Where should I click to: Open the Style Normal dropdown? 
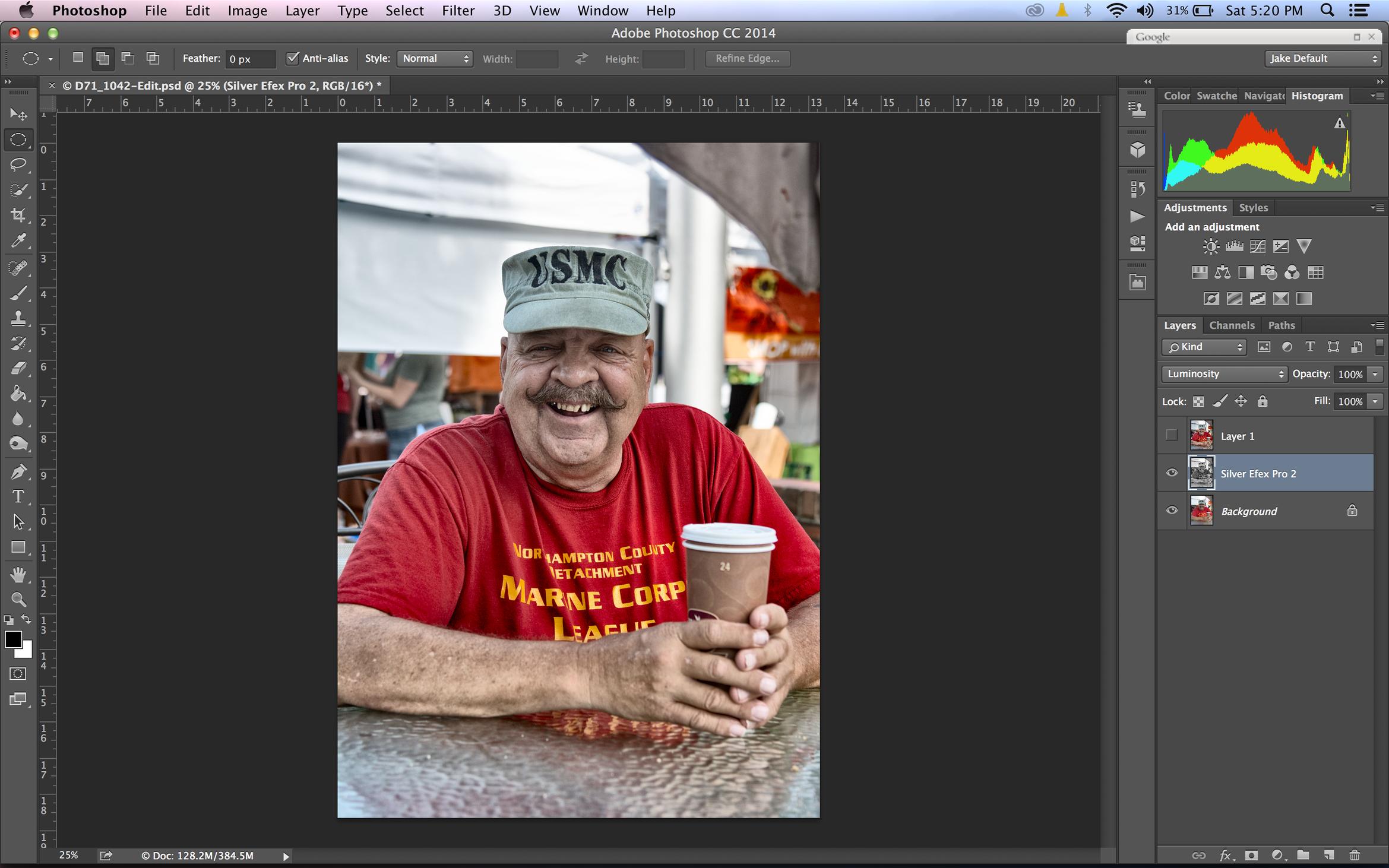(435, 58)
